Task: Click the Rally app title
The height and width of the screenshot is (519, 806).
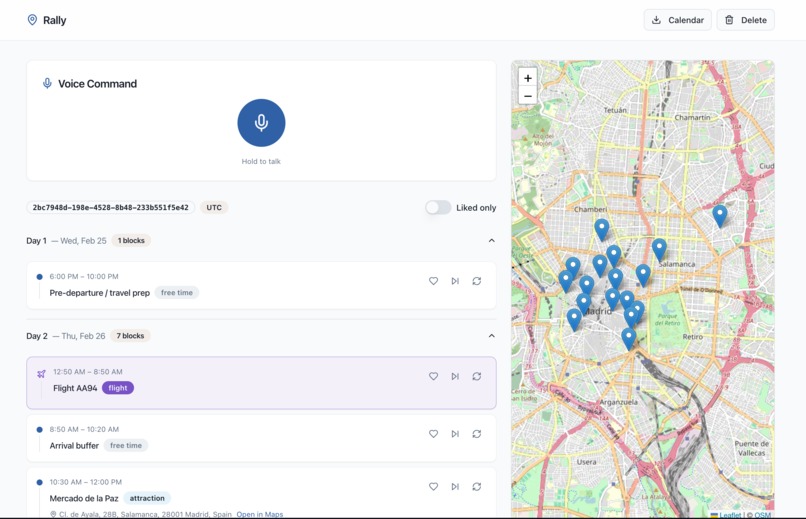Action: (54, 20)
